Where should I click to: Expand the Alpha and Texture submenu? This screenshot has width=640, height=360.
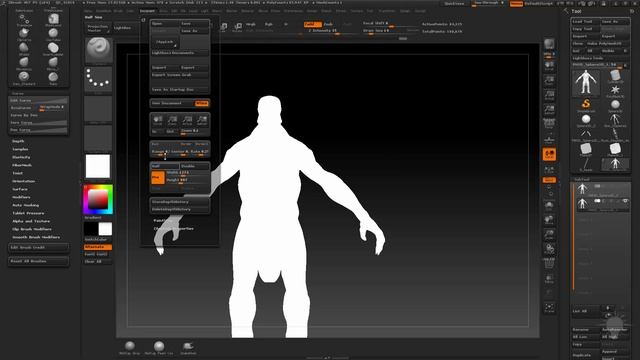click(31, 221)
